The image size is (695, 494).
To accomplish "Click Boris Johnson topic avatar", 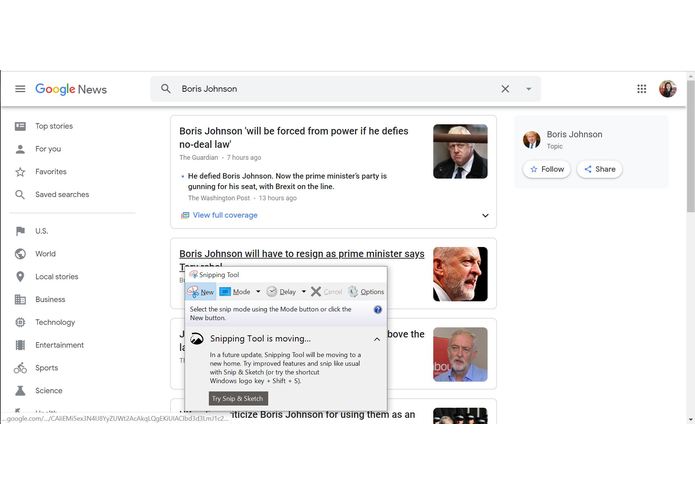I will (531, 139).
